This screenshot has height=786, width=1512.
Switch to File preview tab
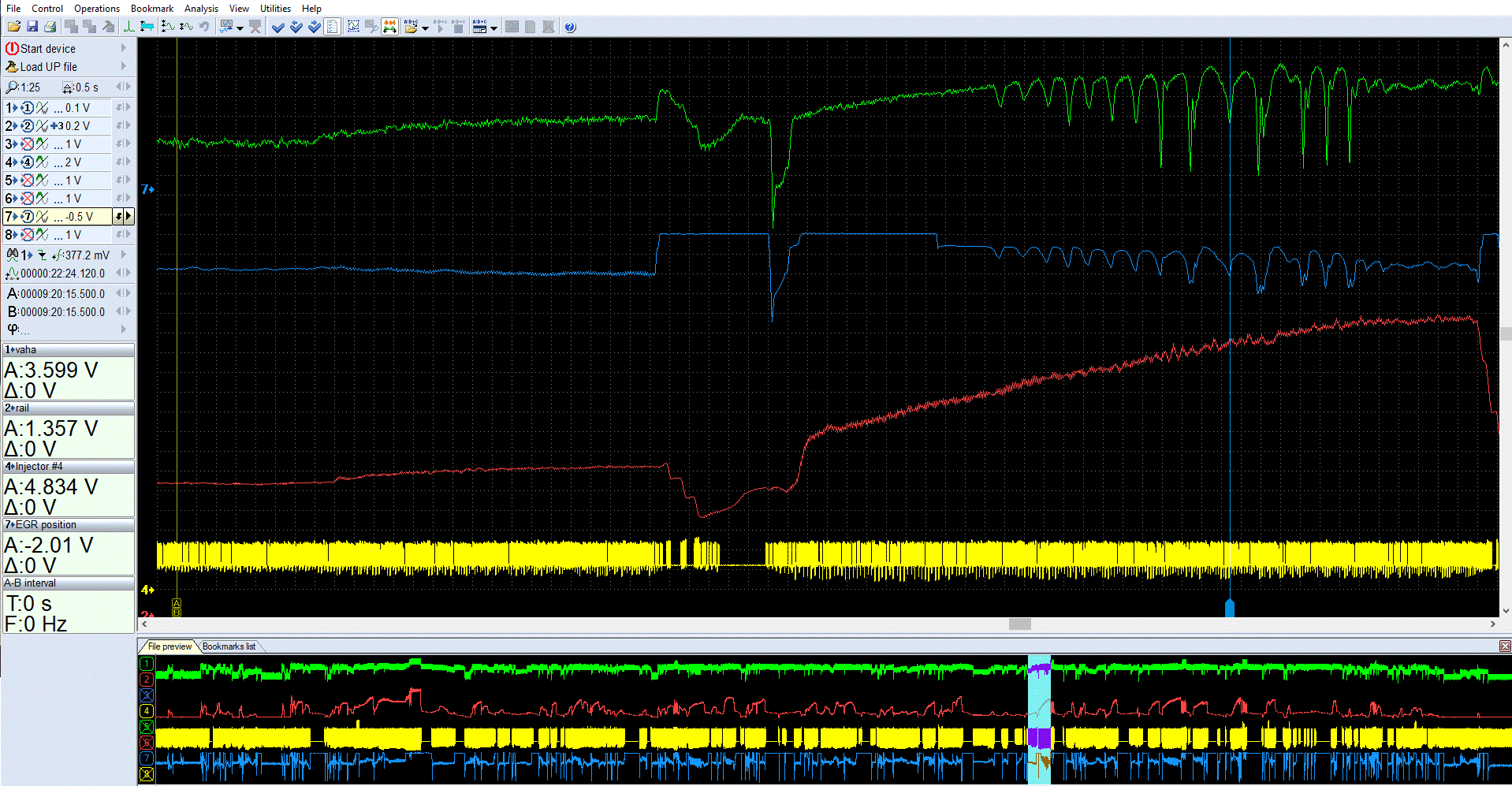pos(169,646)
